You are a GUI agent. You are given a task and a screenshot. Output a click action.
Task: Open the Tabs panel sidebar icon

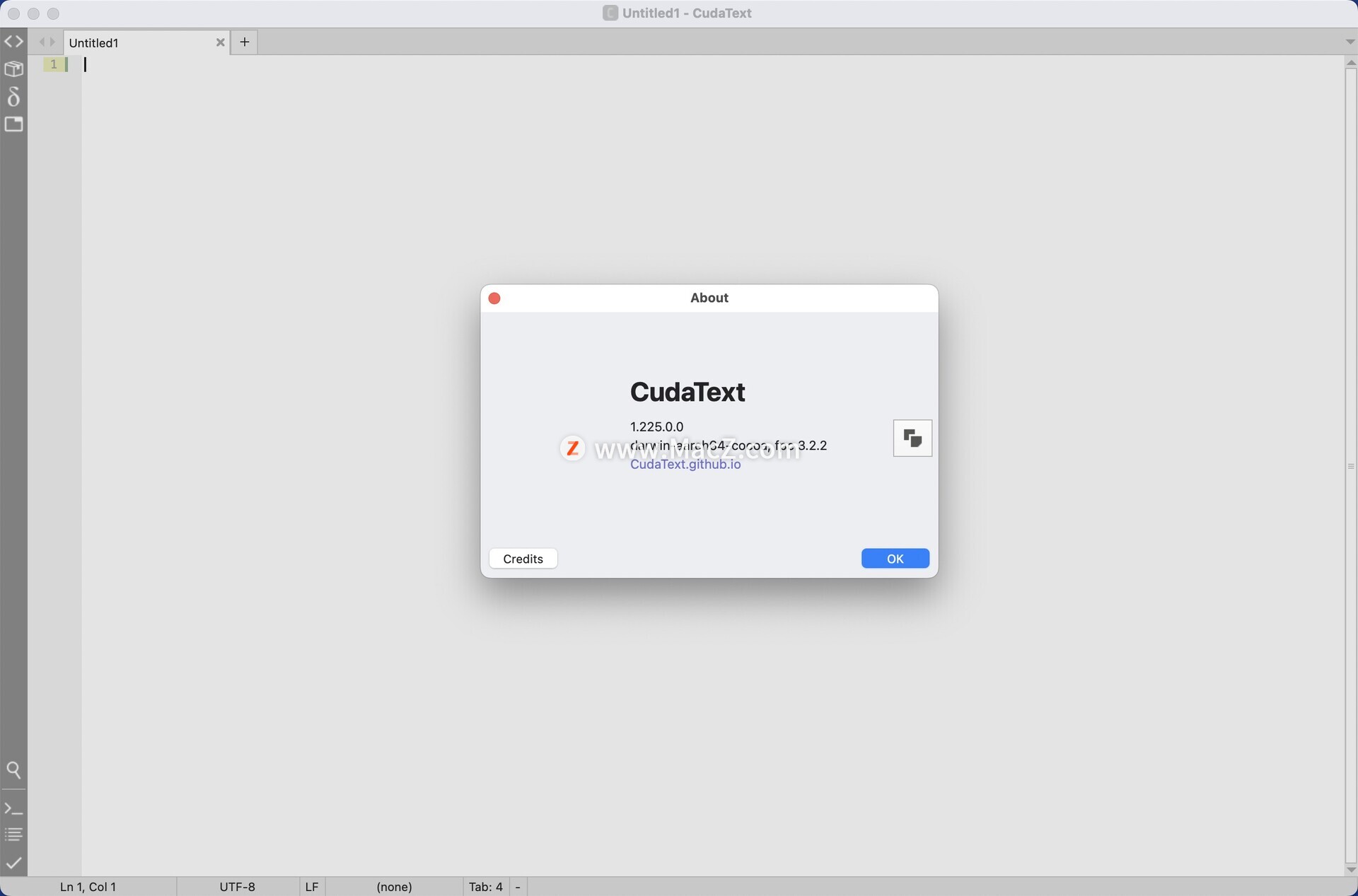click(x=13, y=124)
